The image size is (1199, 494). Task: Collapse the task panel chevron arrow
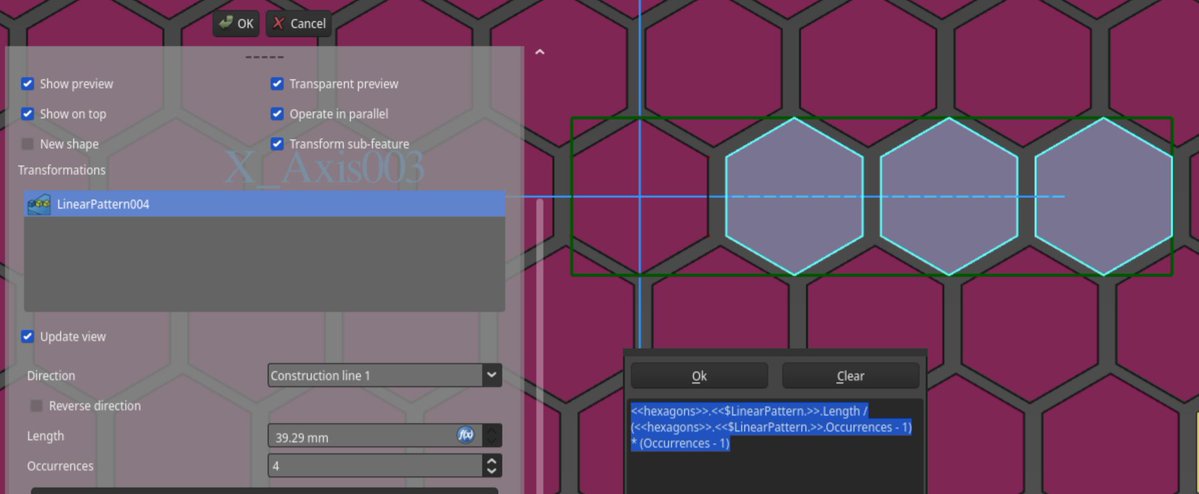point(540,53)
